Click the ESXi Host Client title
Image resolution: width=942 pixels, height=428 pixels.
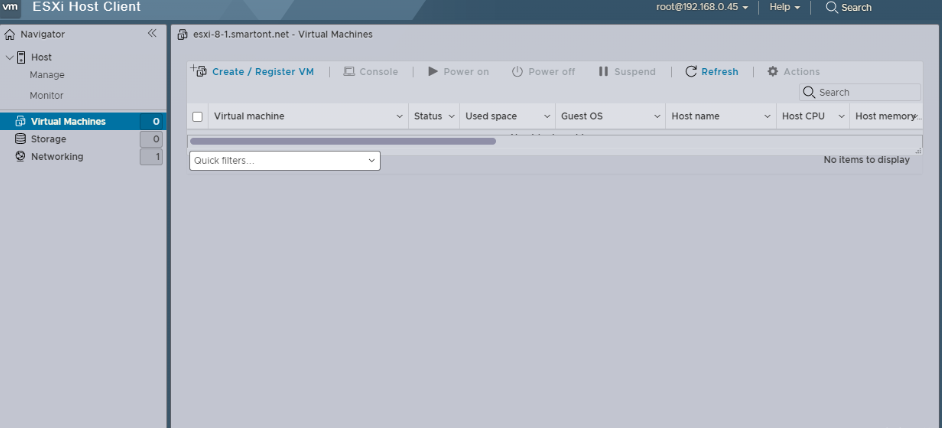point(87,7)
